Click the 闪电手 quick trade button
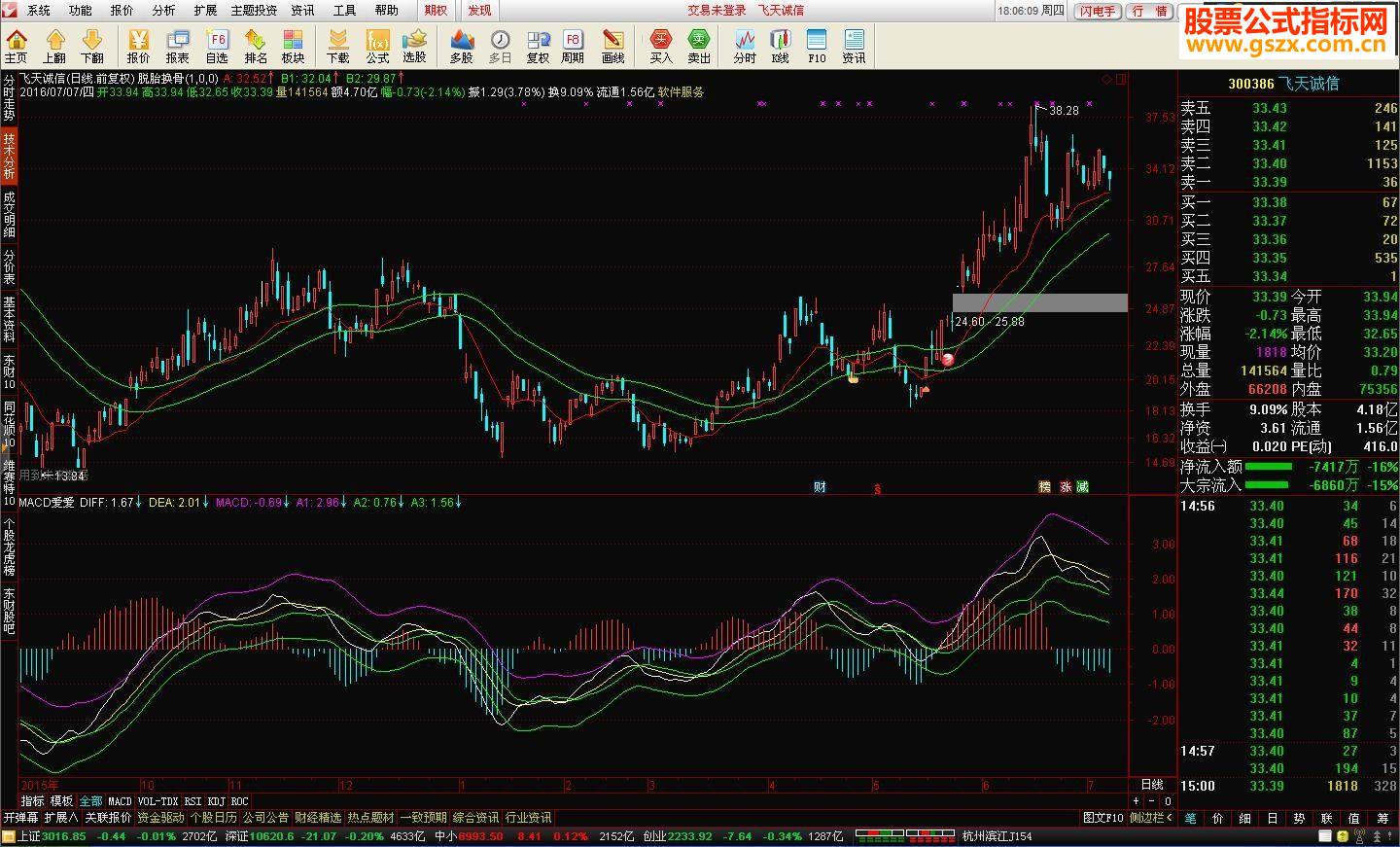This screenshot has width=1400, height=847. point(1099,12)
